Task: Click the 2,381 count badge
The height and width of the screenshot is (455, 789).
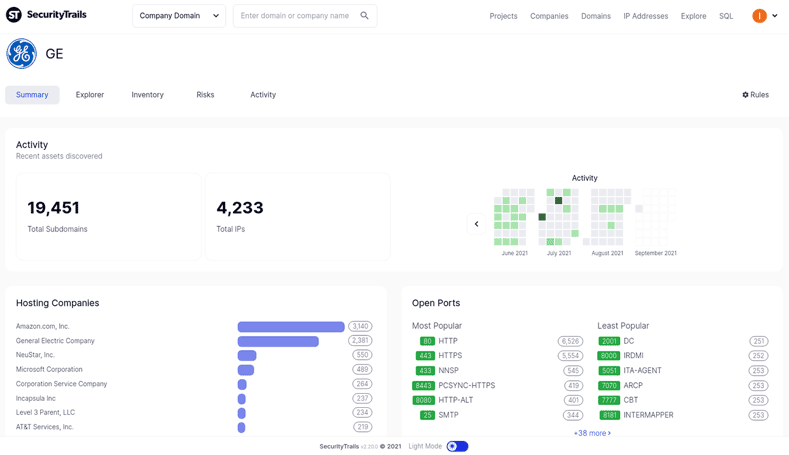Action: point(360,341)
